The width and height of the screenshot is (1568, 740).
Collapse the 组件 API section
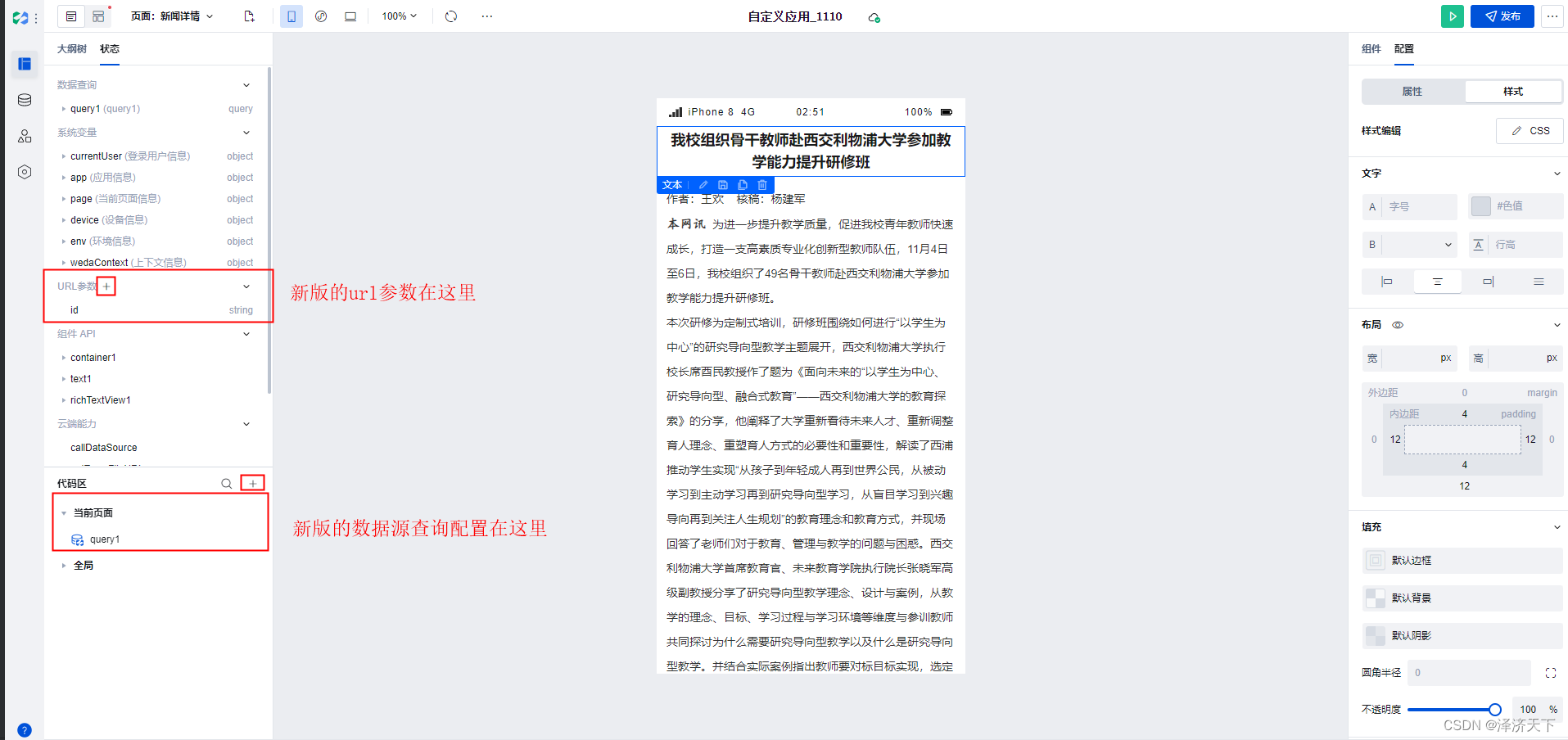click(x=246, y=334)
